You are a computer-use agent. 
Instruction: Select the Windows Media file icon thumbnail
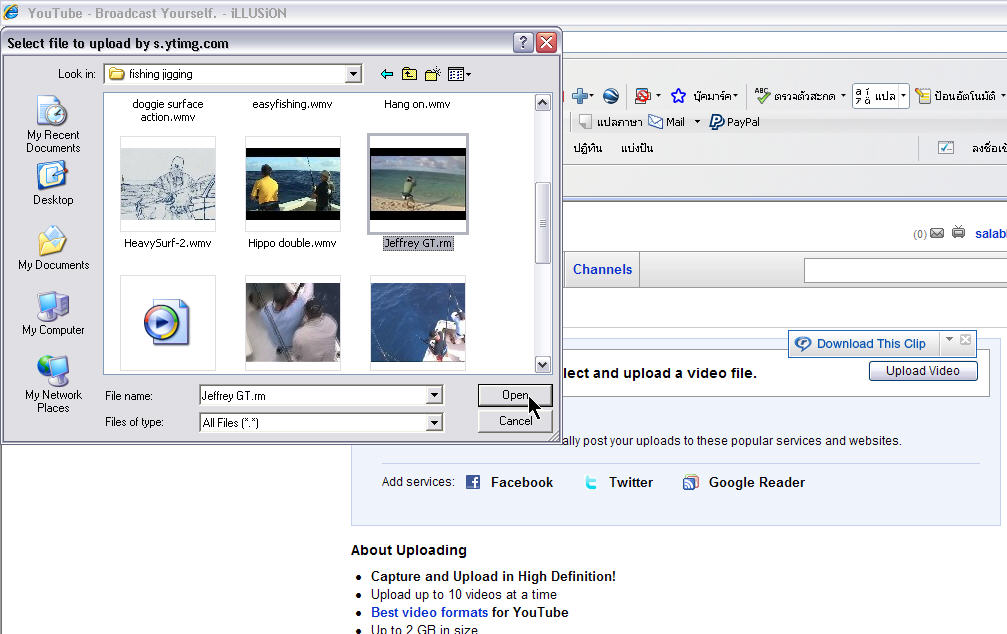coord(168,322)
